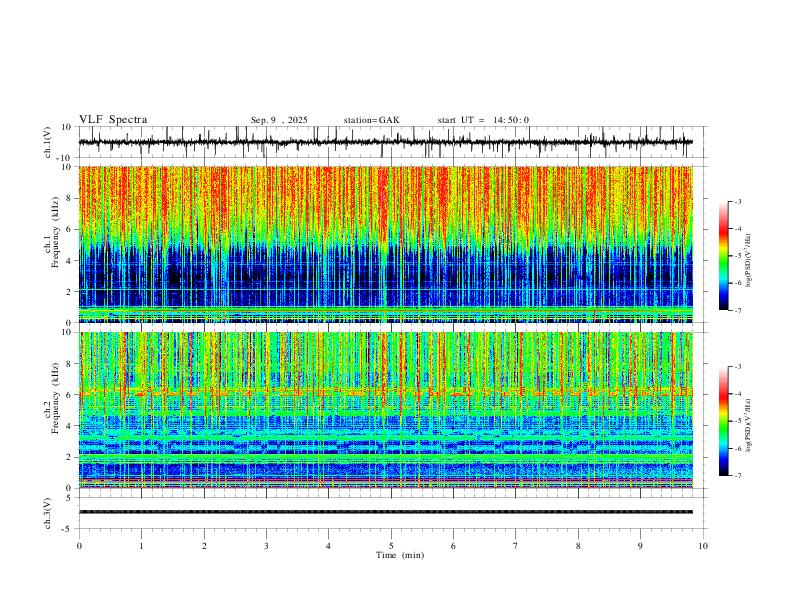This screenshot has width=792, height=612.
Task: Click the ch.1 spectrogram color scale bar
Action: pos(723,256)
